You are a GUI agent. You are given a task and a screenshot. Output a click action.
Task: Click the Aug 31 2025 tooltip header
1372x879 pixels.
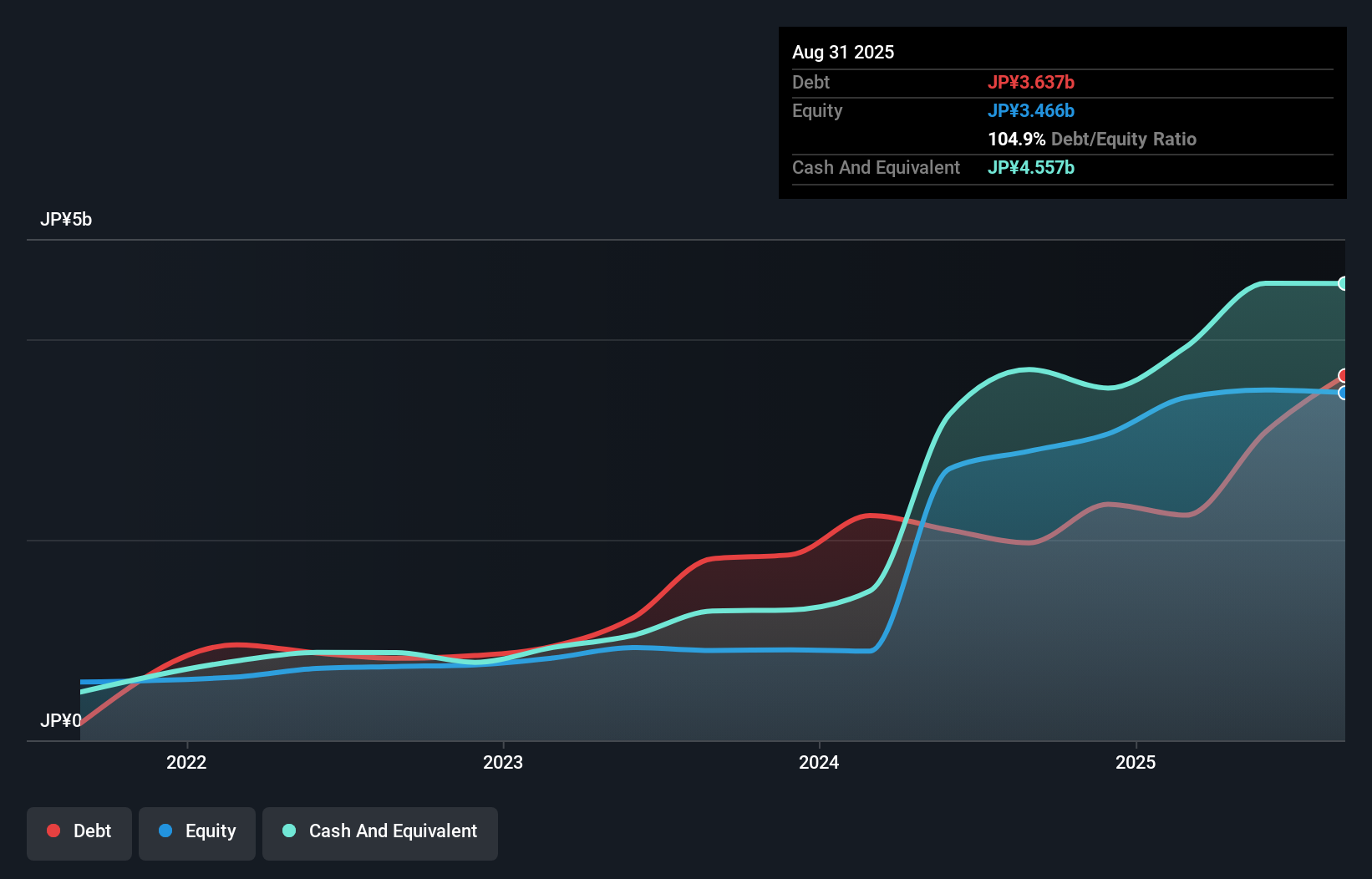click(843, 52)
